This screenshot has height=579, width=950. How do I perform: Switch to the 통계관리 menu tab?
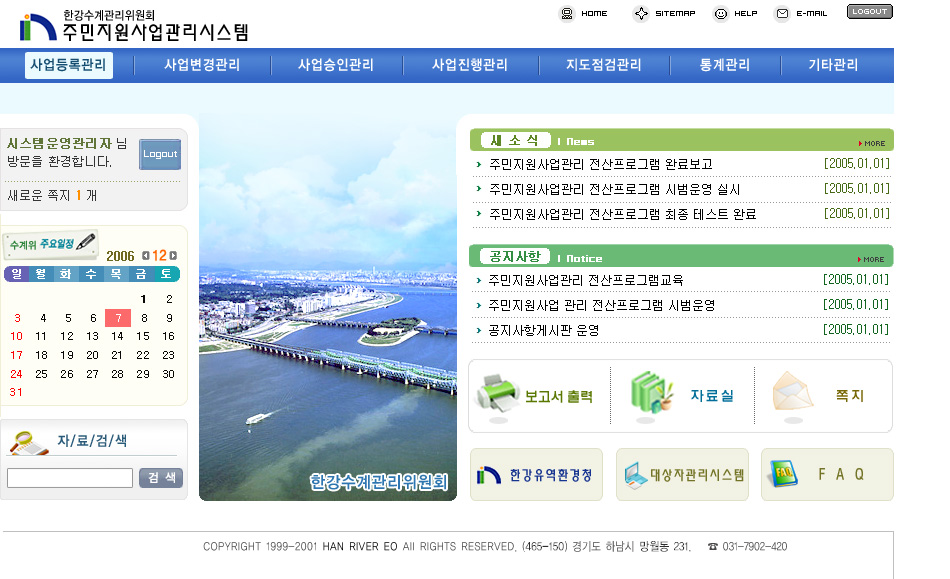722,65
